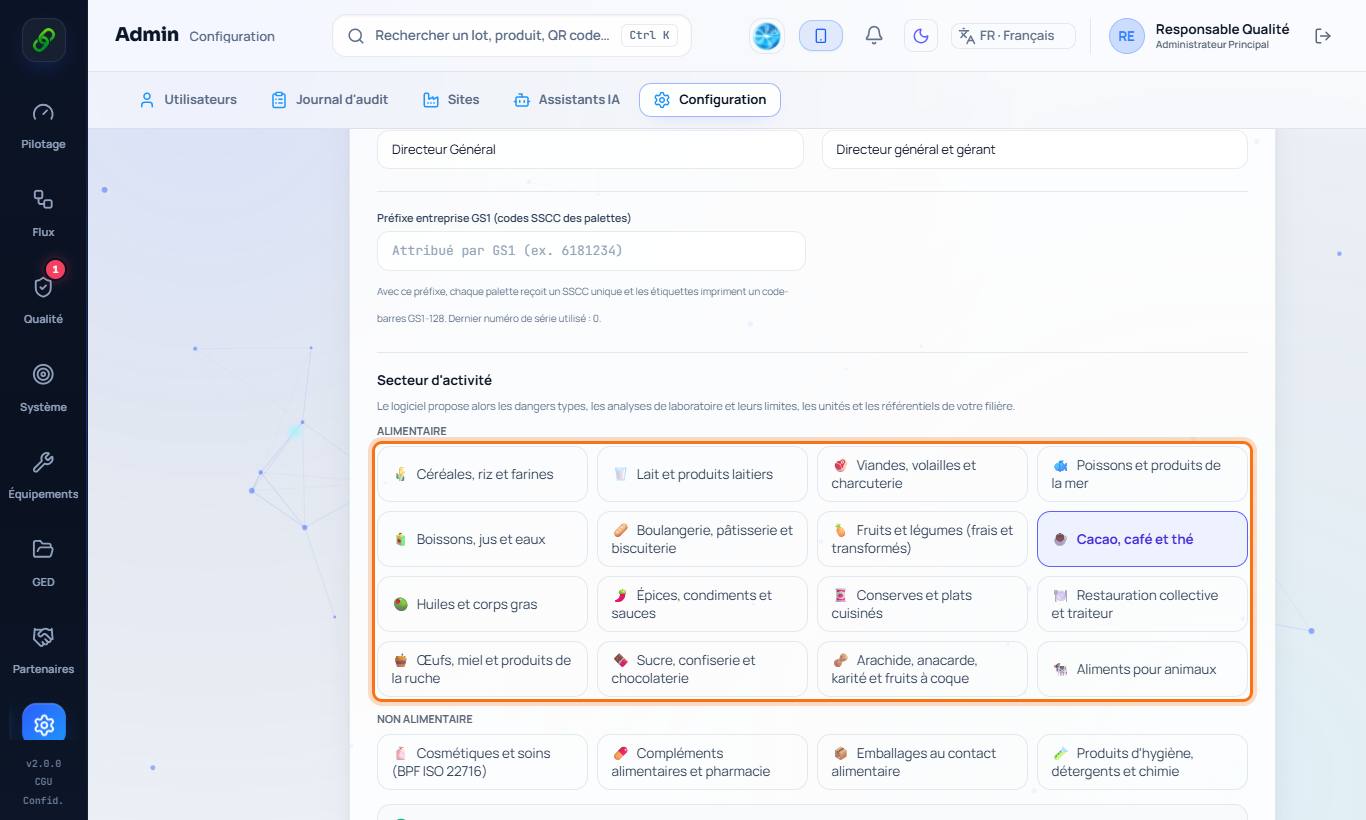The image size is (1366, 820).
Task: Select Viandes, volailles et charcuterie sector
Action: pyautogui.click(x=922, y=474)
